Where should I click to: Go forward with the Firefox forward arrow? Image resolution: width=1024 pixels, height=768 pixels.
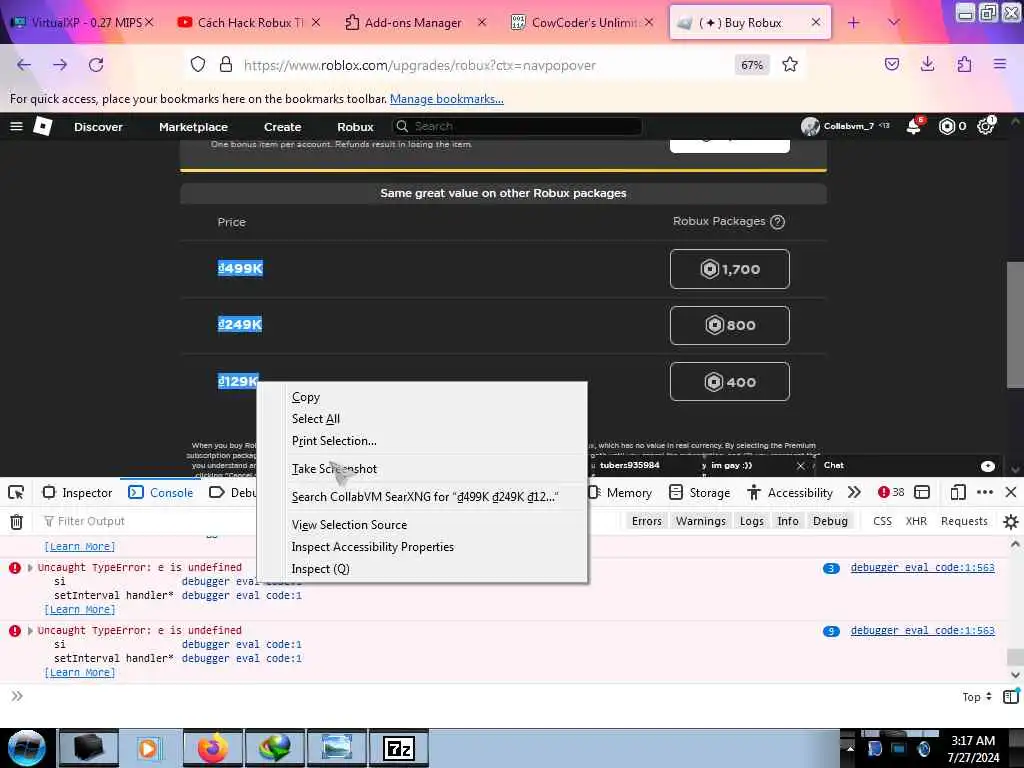click(60, 65)
